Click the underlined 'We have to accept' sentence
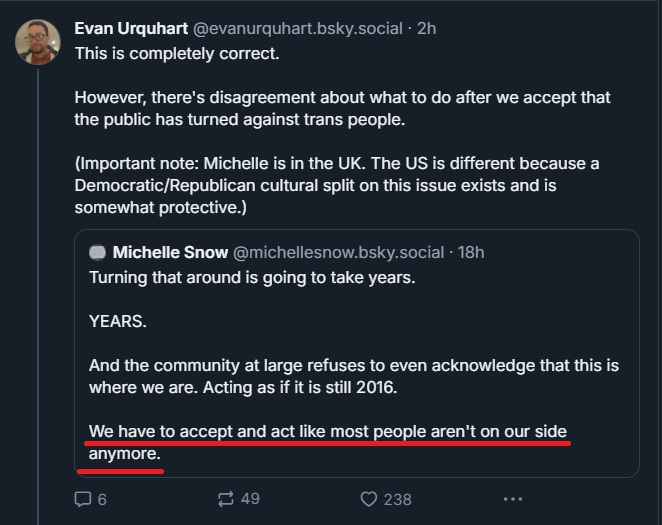The height and width of the screenshot is (525, 662). tap(328, 432)
